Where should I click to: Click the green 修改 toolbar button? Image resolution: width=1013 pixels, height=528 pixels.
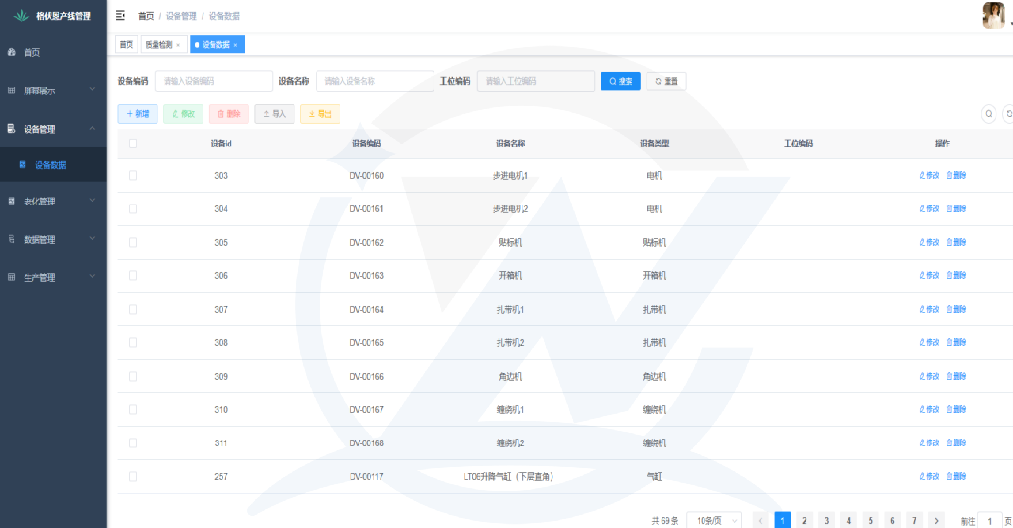click(x=183, y=114)
